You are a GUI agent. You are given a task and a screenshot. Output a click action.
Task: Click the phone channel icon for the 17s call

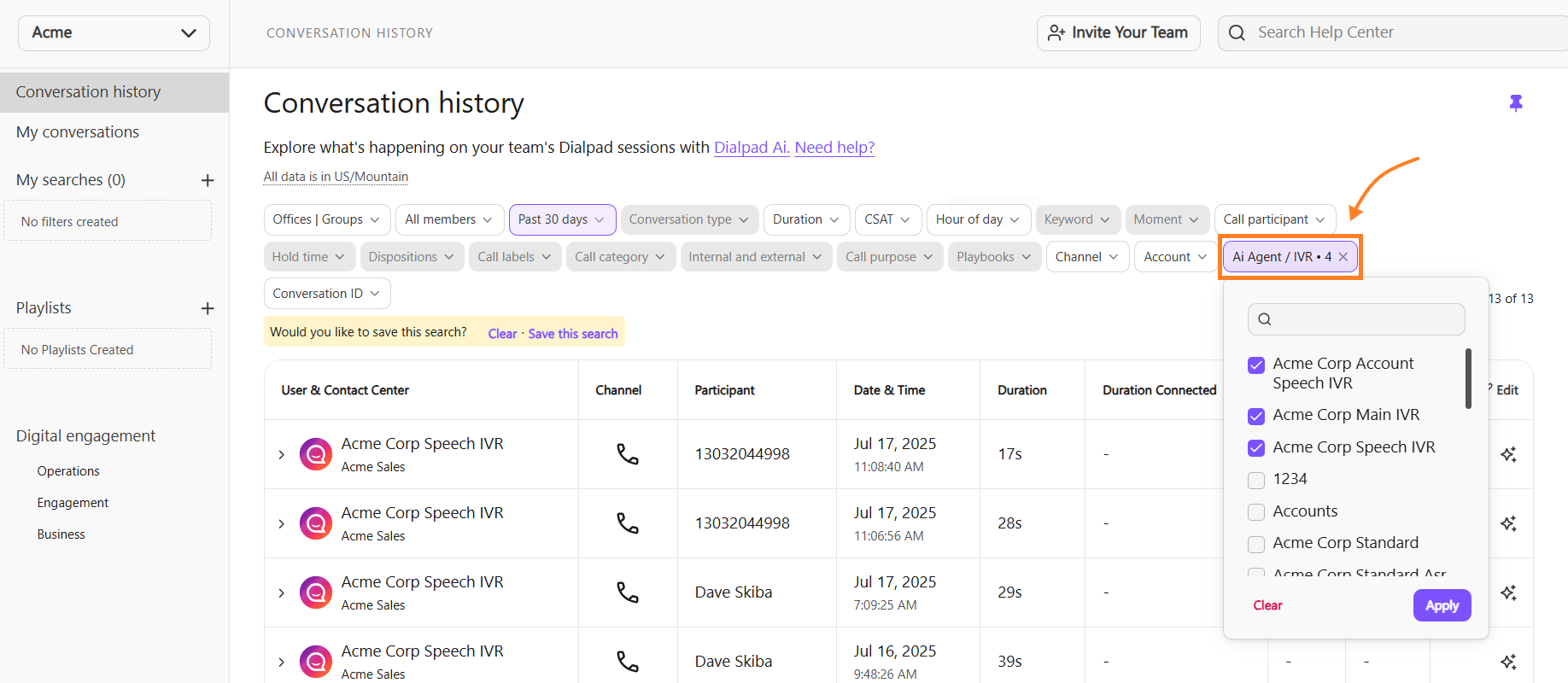[x=628, y=454]
